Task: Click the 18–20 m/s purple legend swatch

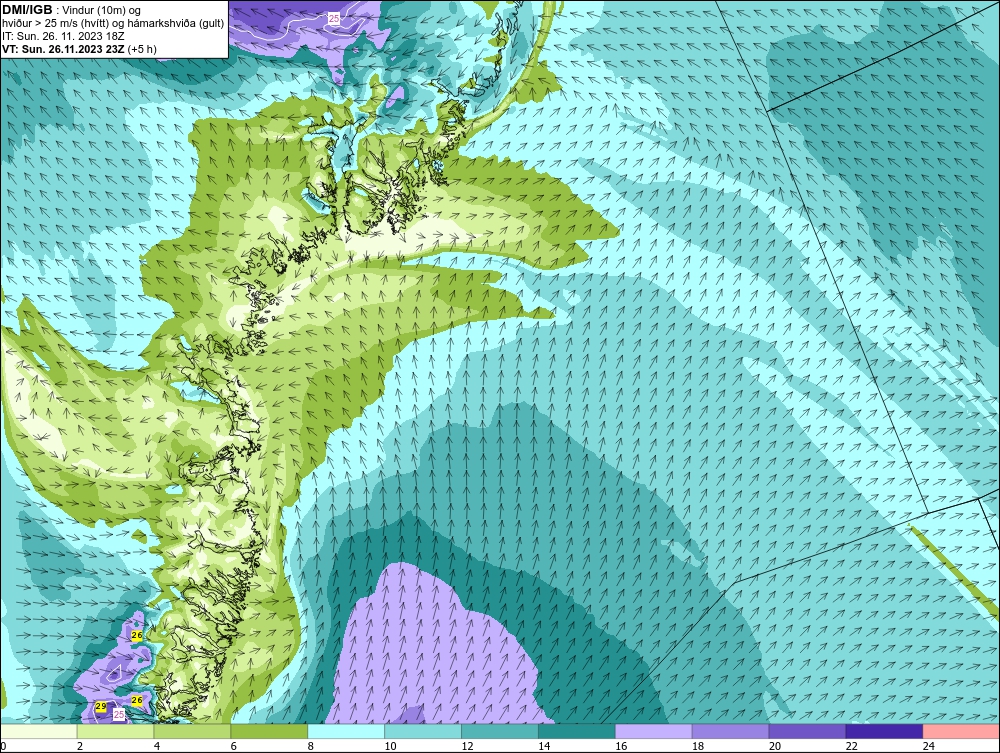Action: point(730,731)
